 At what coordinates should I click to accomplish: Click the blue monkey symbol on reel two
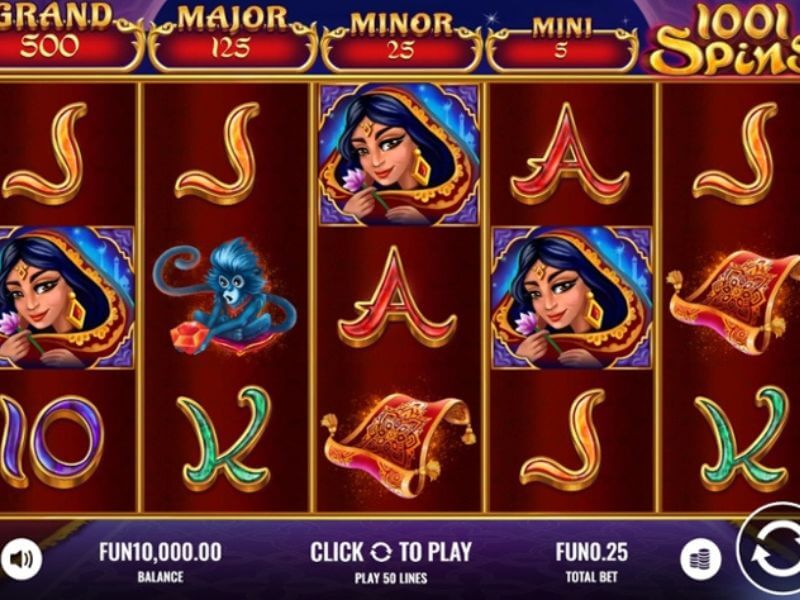[224, 297]
